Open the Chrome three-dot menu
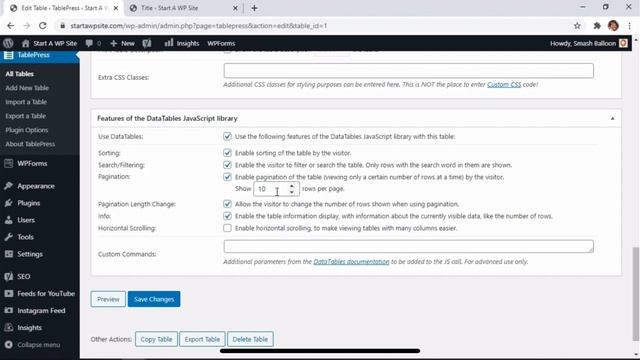The width and height of the screenshot is (640, 360). (x=629, y=26)
